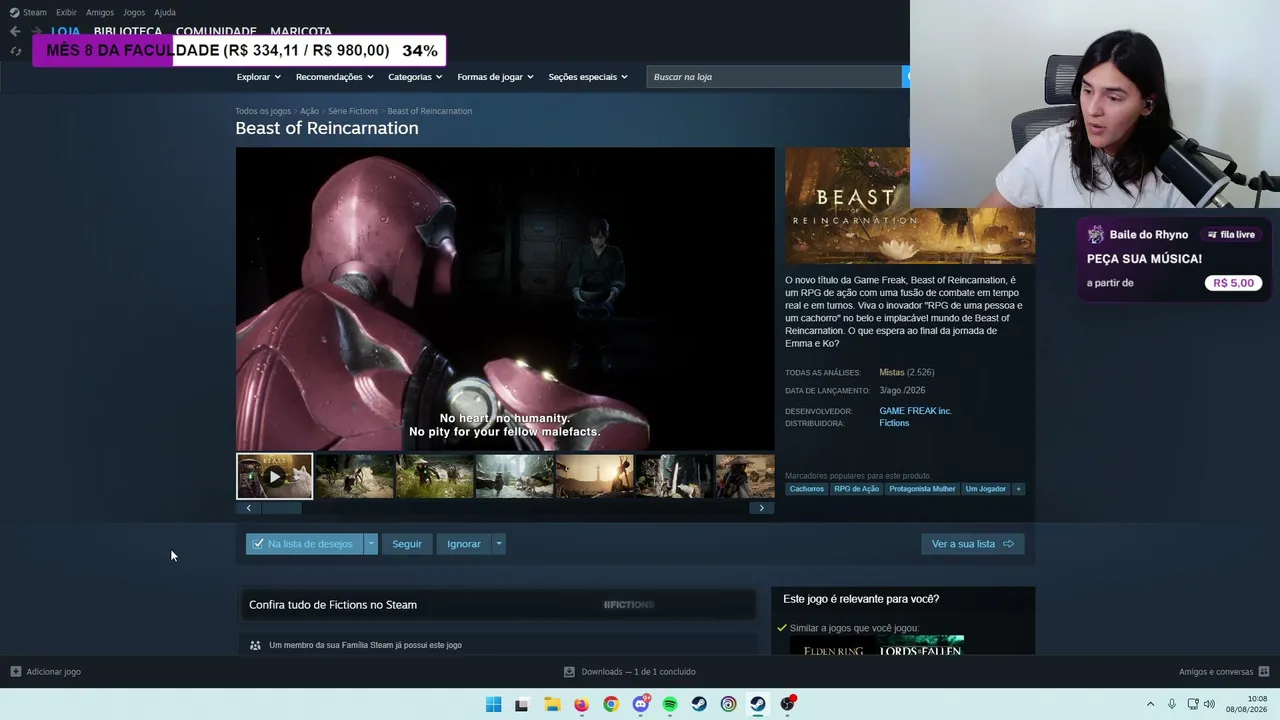Go to the Todos os jogos breadcrumb
This screenshot has height=720, width=1280.
click(x=263, y=111)
